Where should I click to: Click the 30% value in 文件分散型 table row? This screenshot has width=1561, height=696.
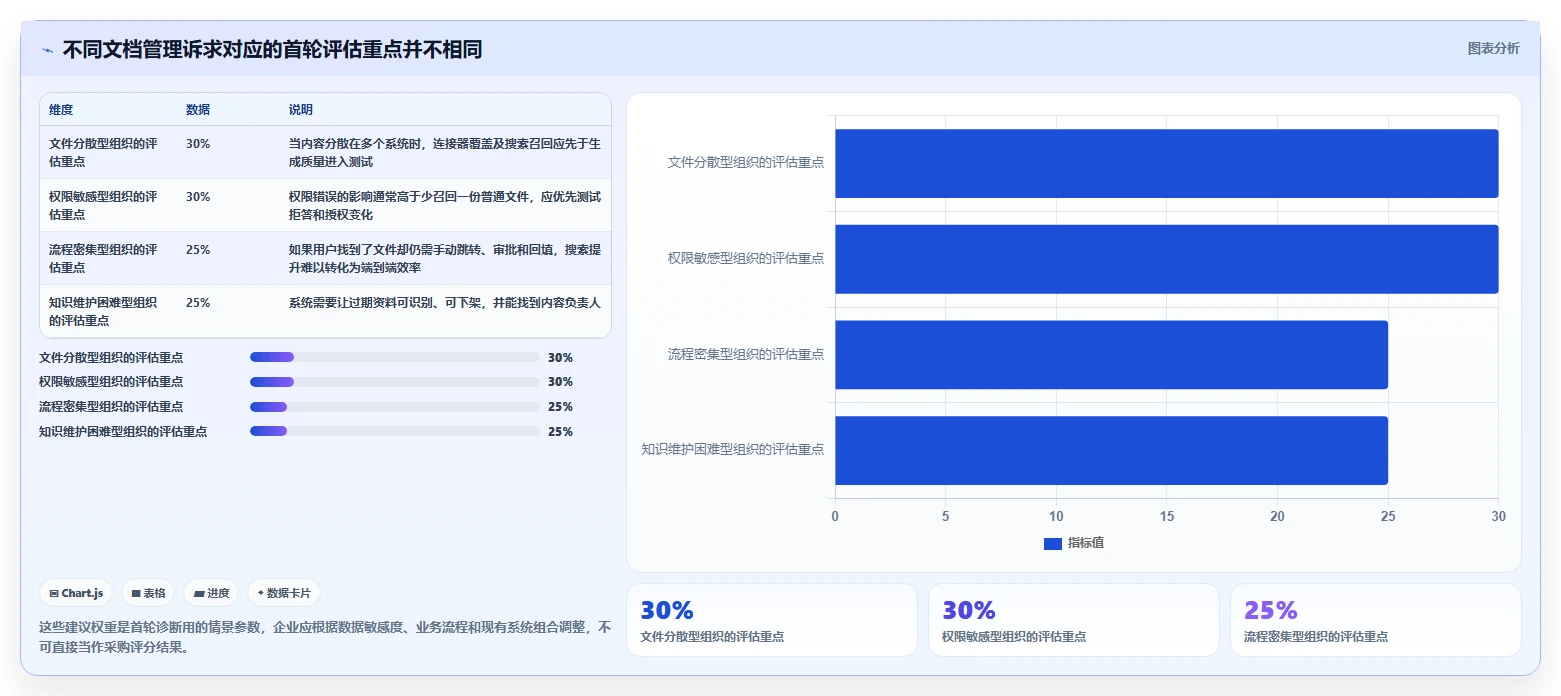198,143
